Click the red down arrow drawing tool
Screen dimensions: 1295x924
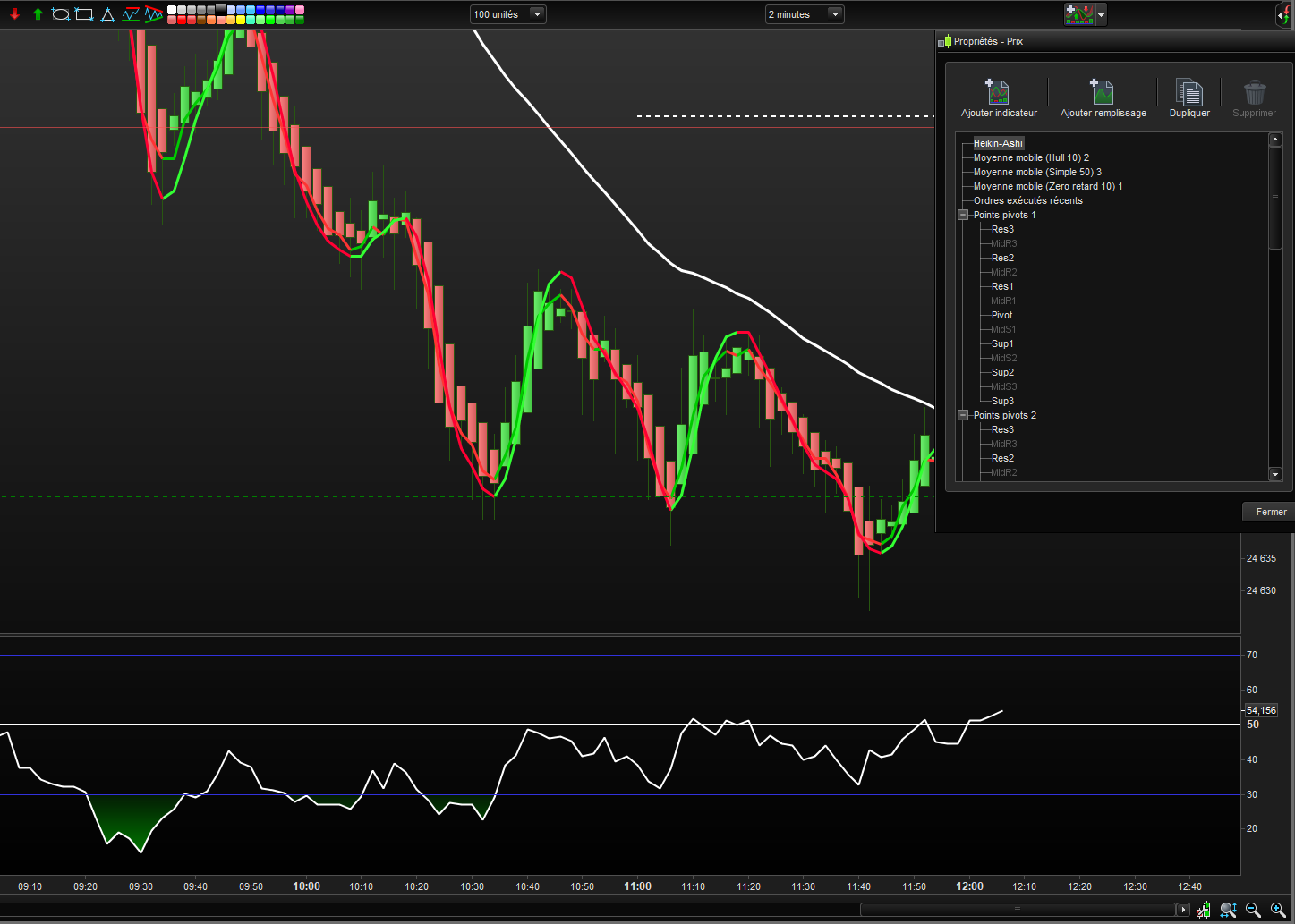(14, 14)
